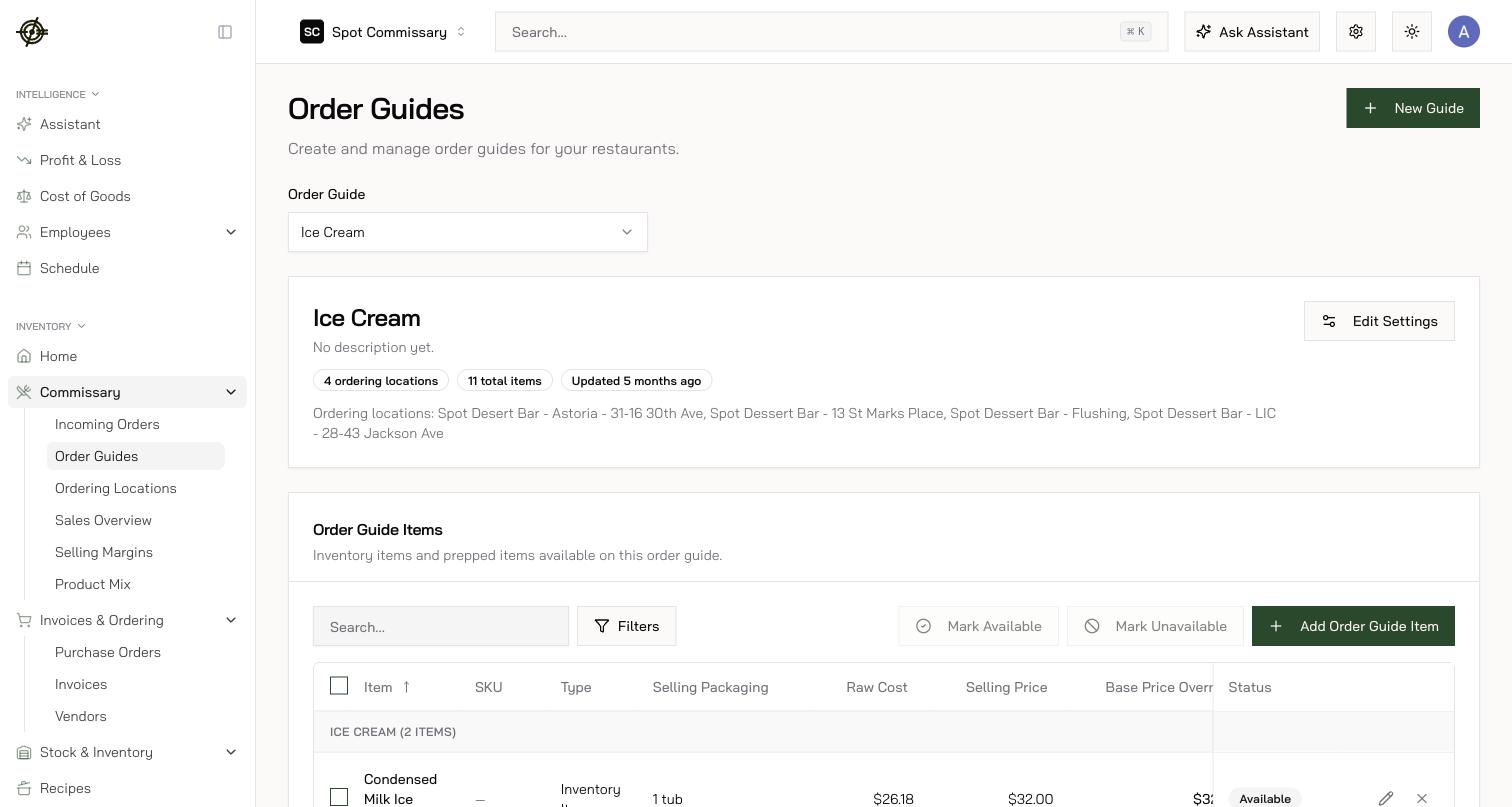Toggle the select-all items checkbox
Screen dimensions: 1512x807
(339, 685)
